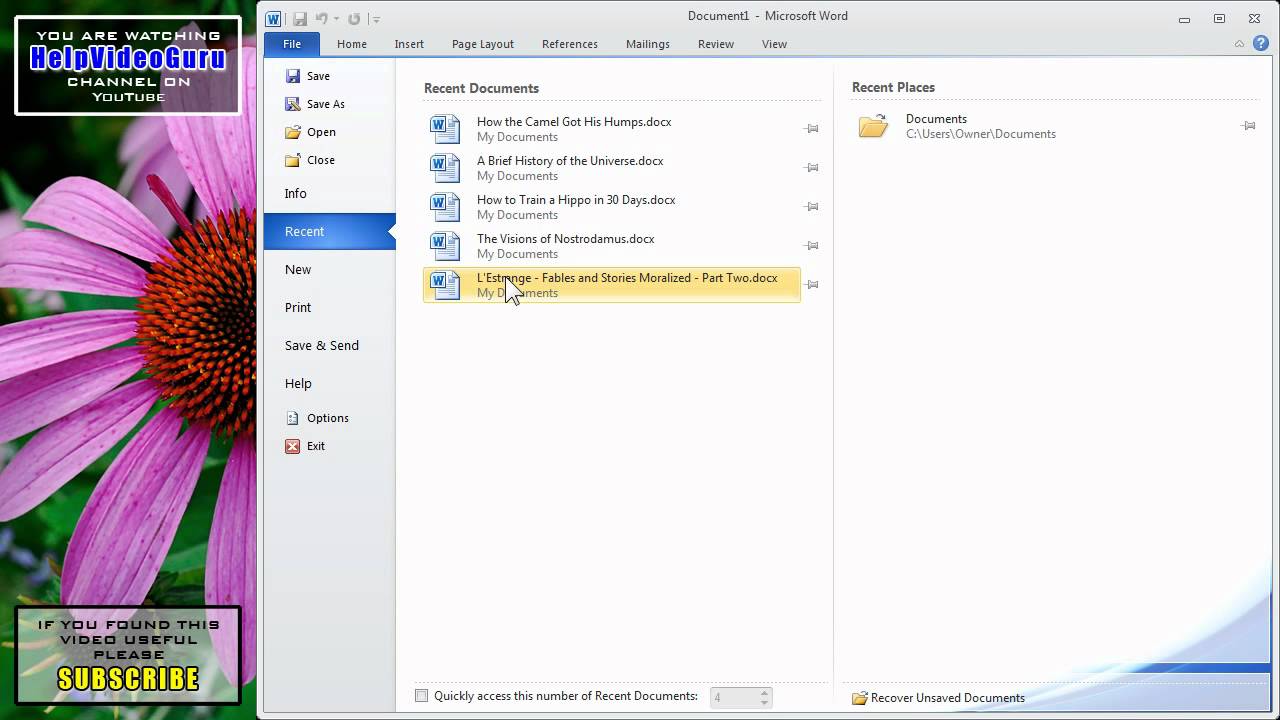Enable Quickly access this number of Recent Documents

pyautogui.click(x=421, y=696)
